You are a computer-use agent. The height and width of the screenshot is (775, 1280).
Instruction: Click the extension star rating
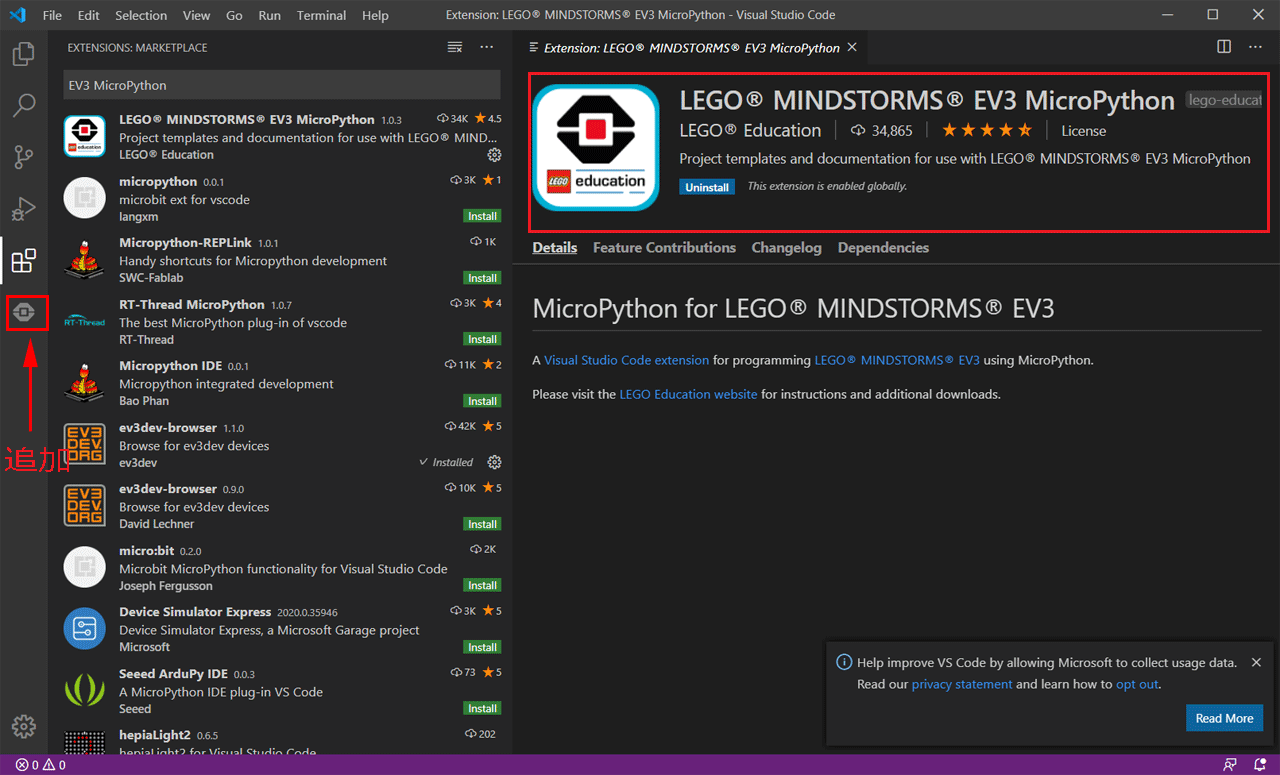[986, 131]
